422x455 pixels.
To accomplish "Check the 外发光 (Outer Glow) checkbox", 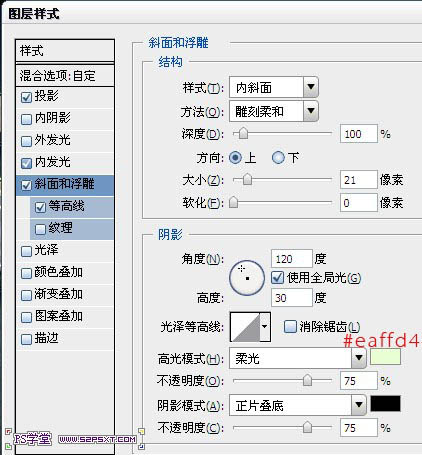I will [x=26, y=141].
